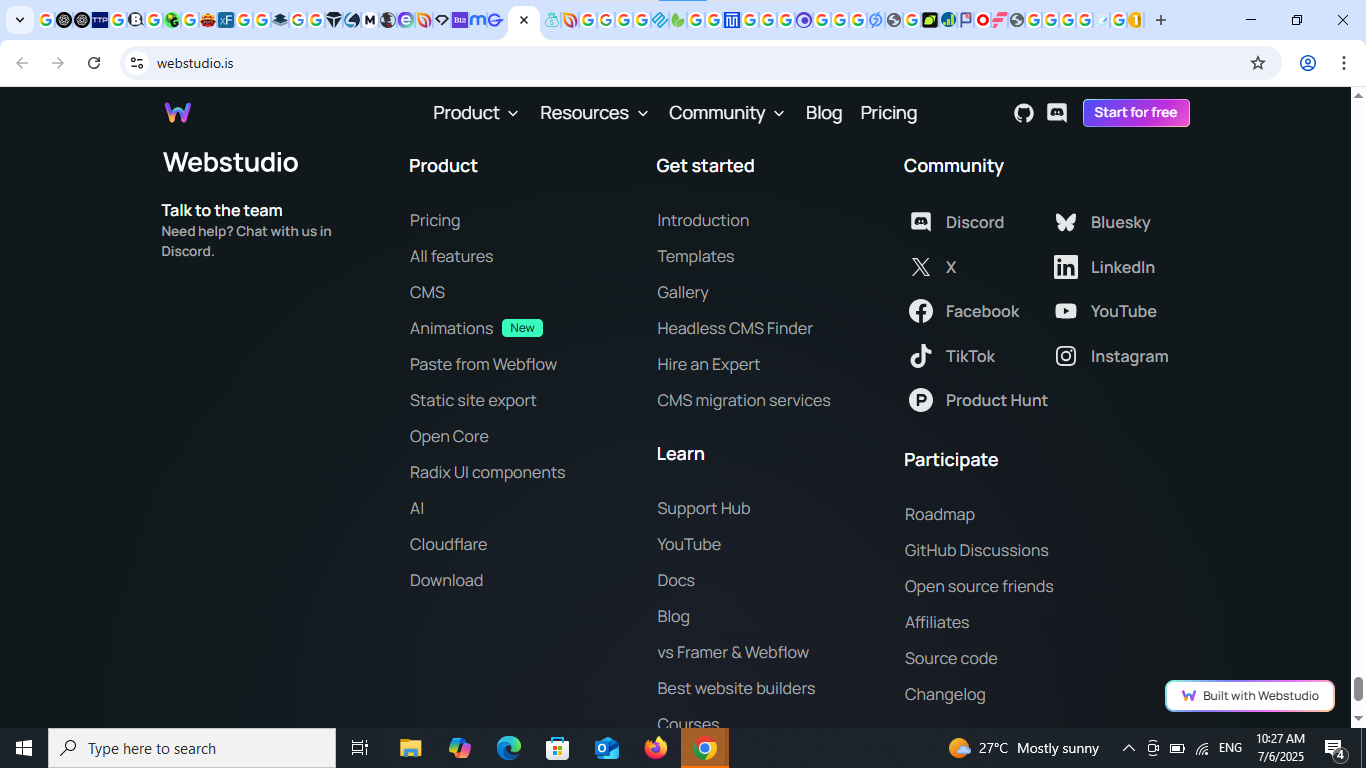Click the TikTok icon under Community
Viewport: 1366px width, 768px height.
[921, 356]
